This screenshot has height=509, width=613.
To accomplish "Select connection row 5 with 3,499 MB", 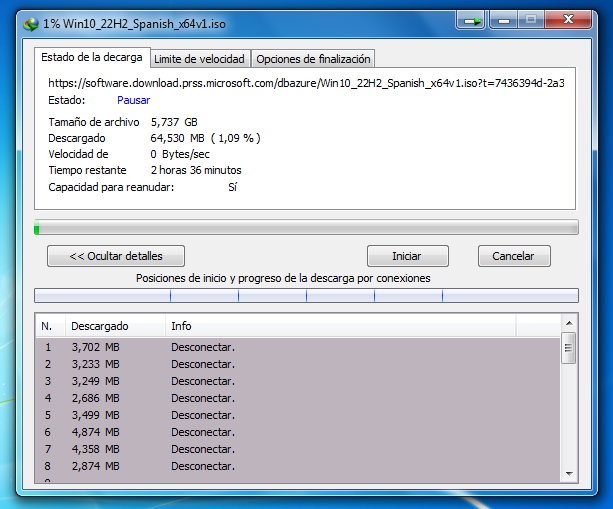I will tap(298, 415).
